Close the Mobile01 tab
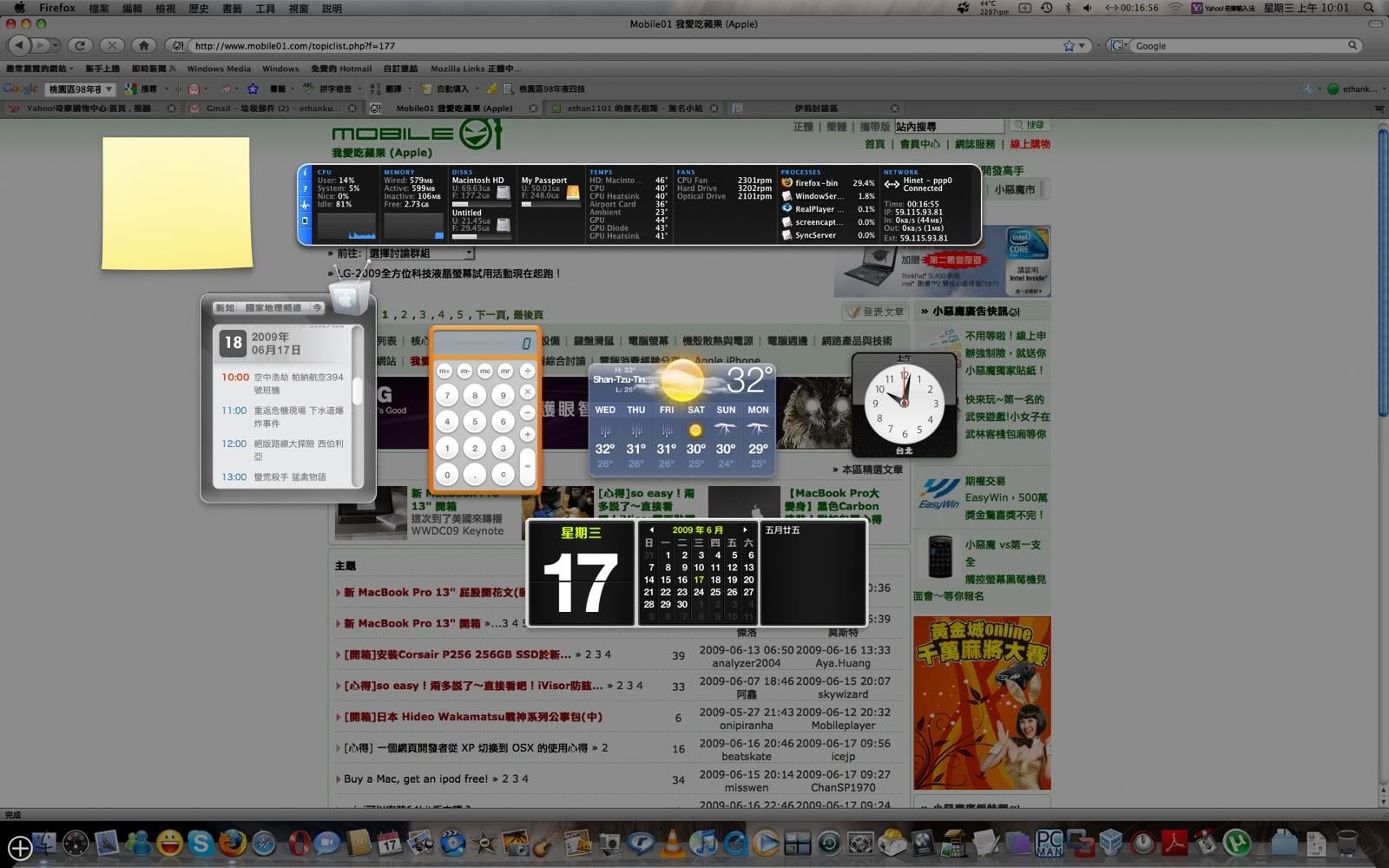Image resolution: width=1389 pixels, height=868 pixels. click(533, 108)
